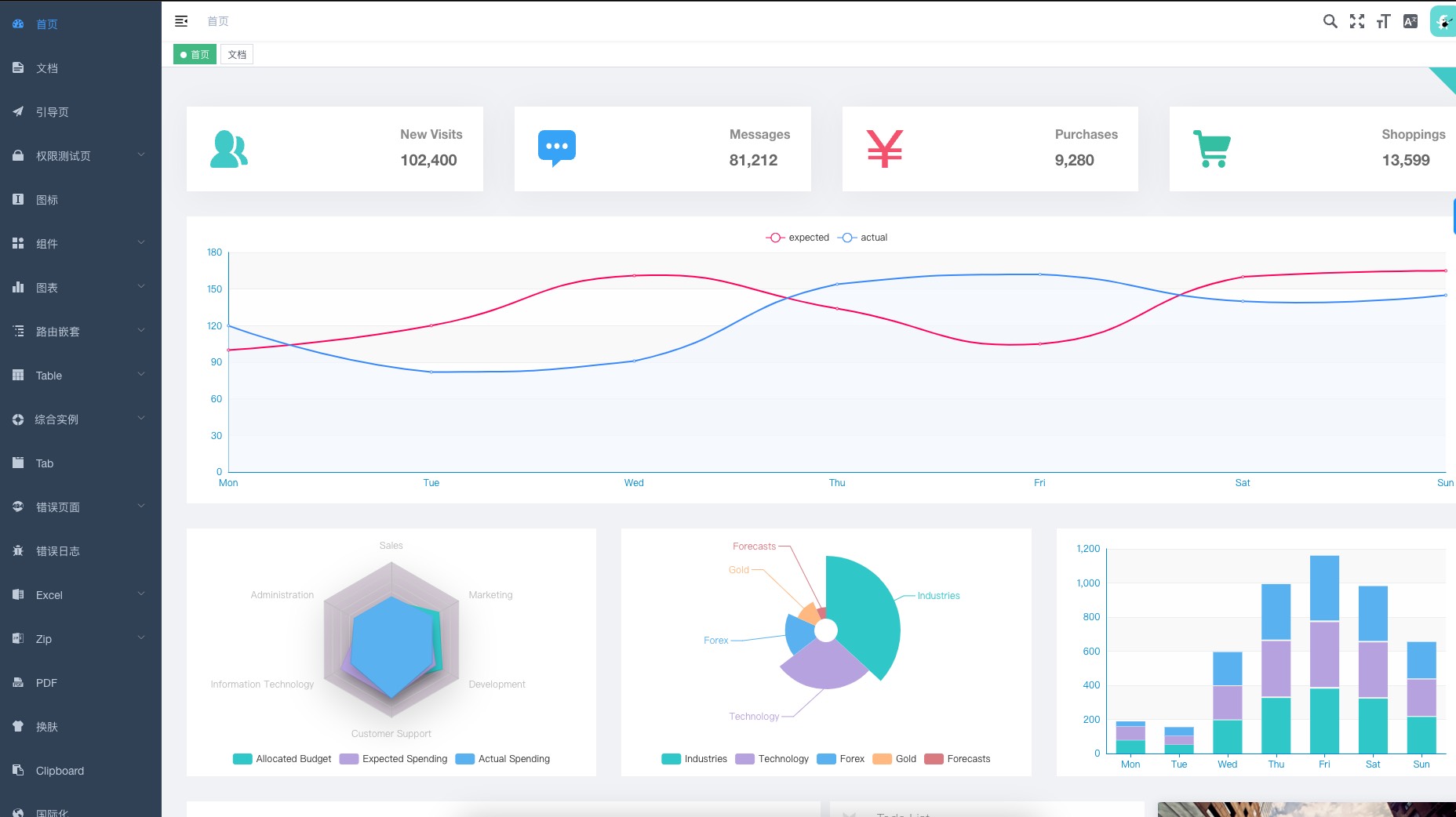
Task: Click the Purchases yen icon
Action: pos(885,149)
